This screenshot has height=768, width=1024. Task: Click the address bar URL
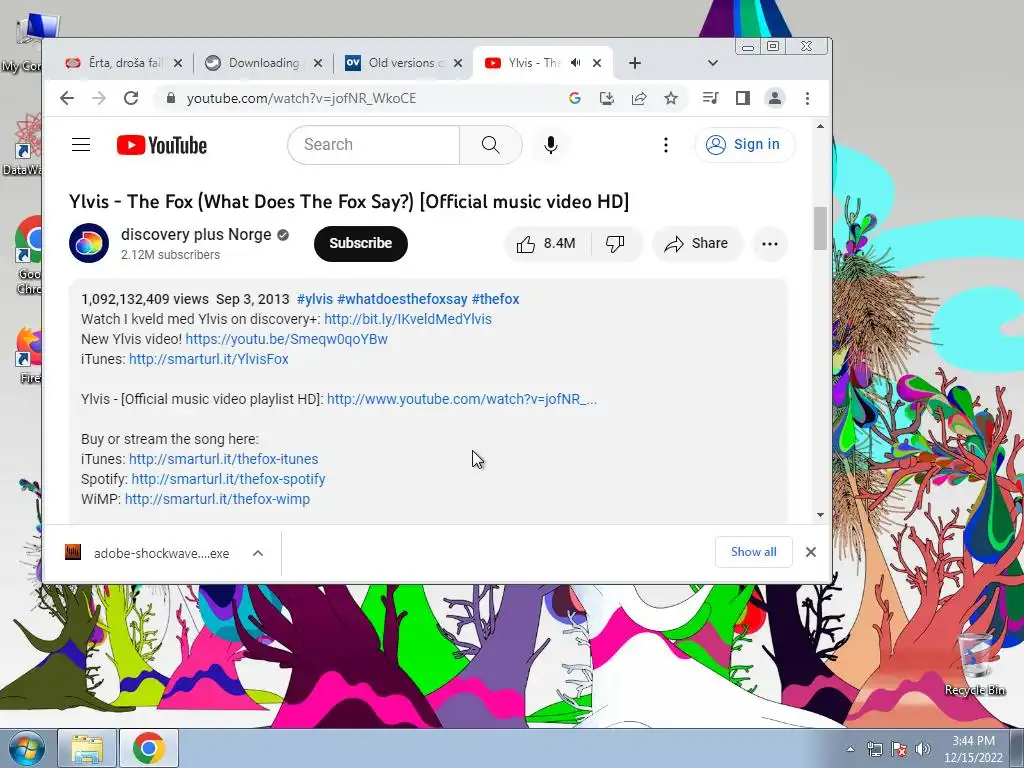coord(301,98)
